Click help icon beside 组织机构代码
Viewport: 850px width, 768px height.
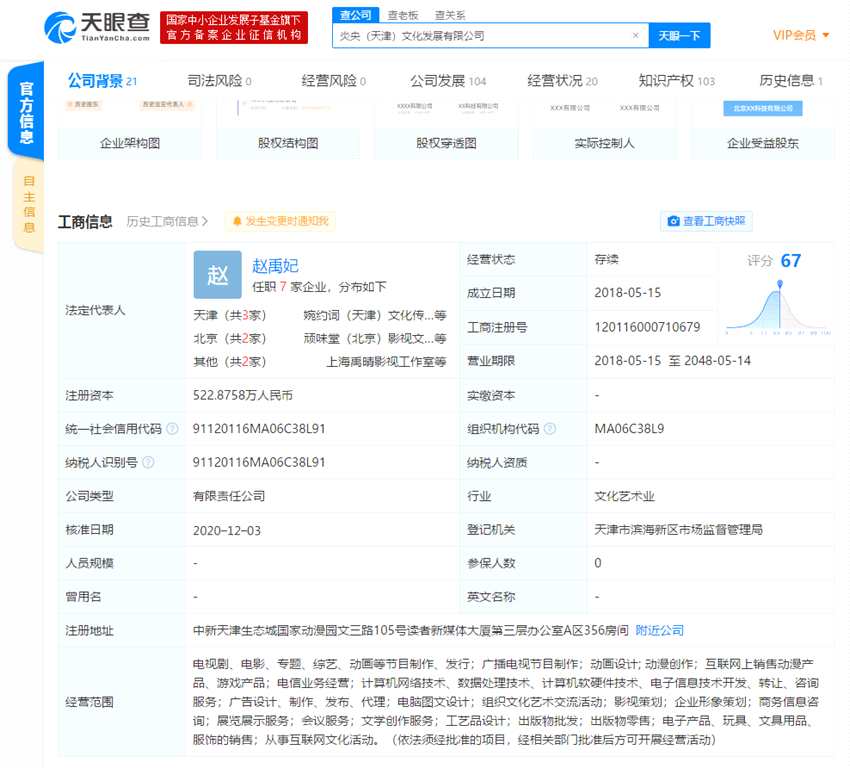(x=547, y=429)
